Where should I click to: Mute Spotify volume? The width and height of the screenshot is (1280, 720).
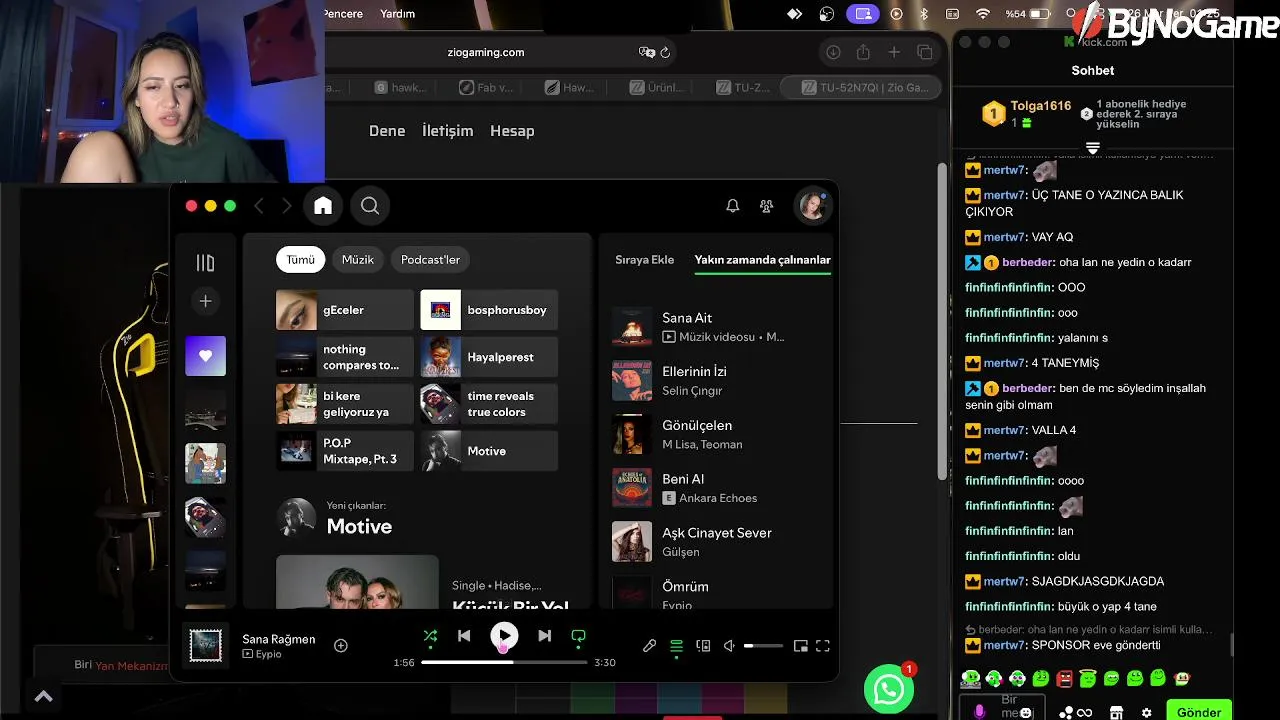tap(729, 646)
